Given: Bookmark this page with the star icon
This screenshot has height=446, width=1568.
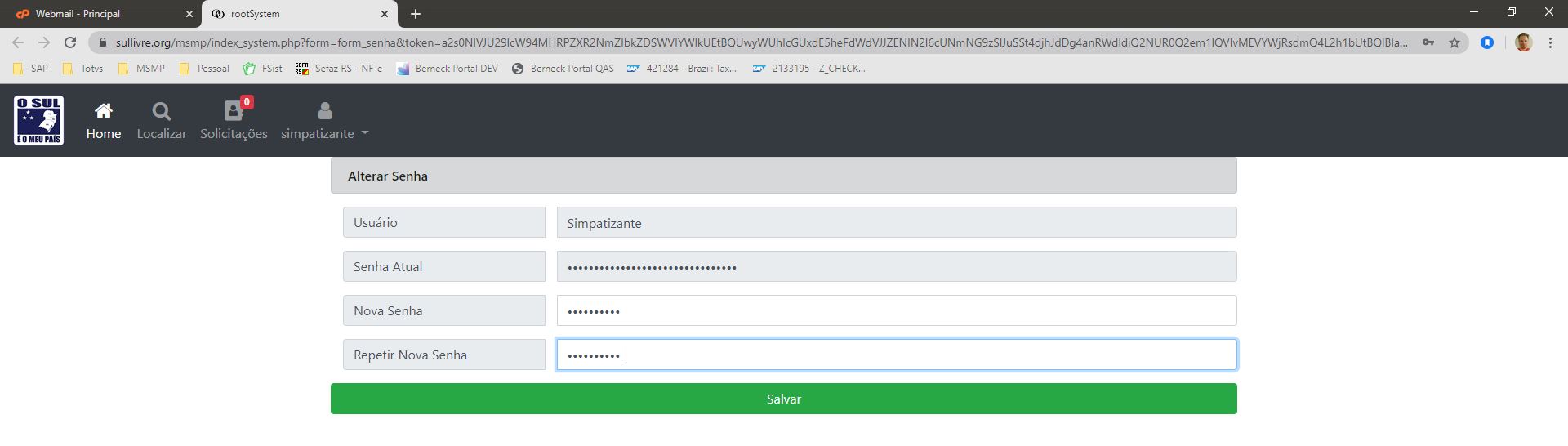Looking at the screenshot, I should (1454, 42).
